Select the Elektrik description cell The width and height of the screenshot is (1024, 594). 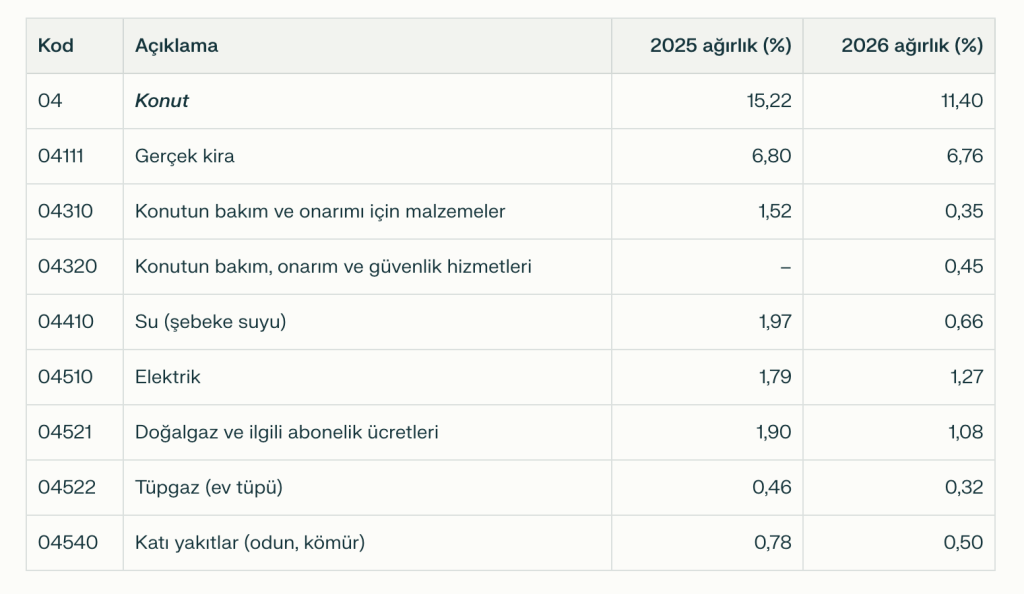(x=168, y=377)
